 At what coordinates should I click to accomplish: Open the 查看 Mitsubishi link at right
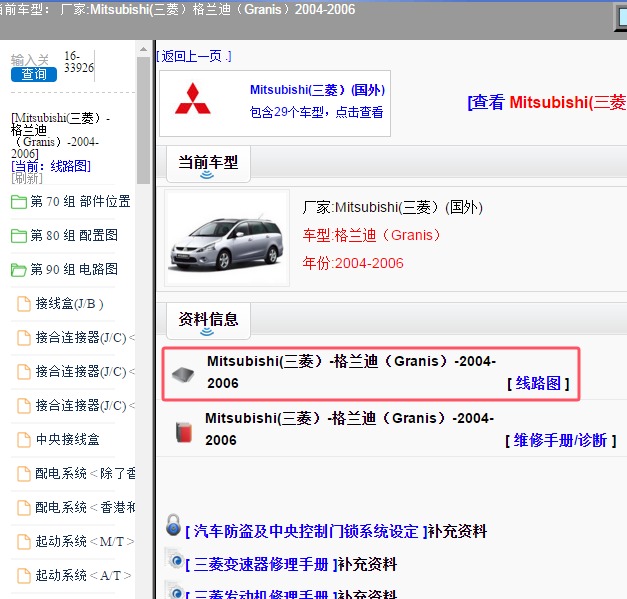tap(547, 102)
